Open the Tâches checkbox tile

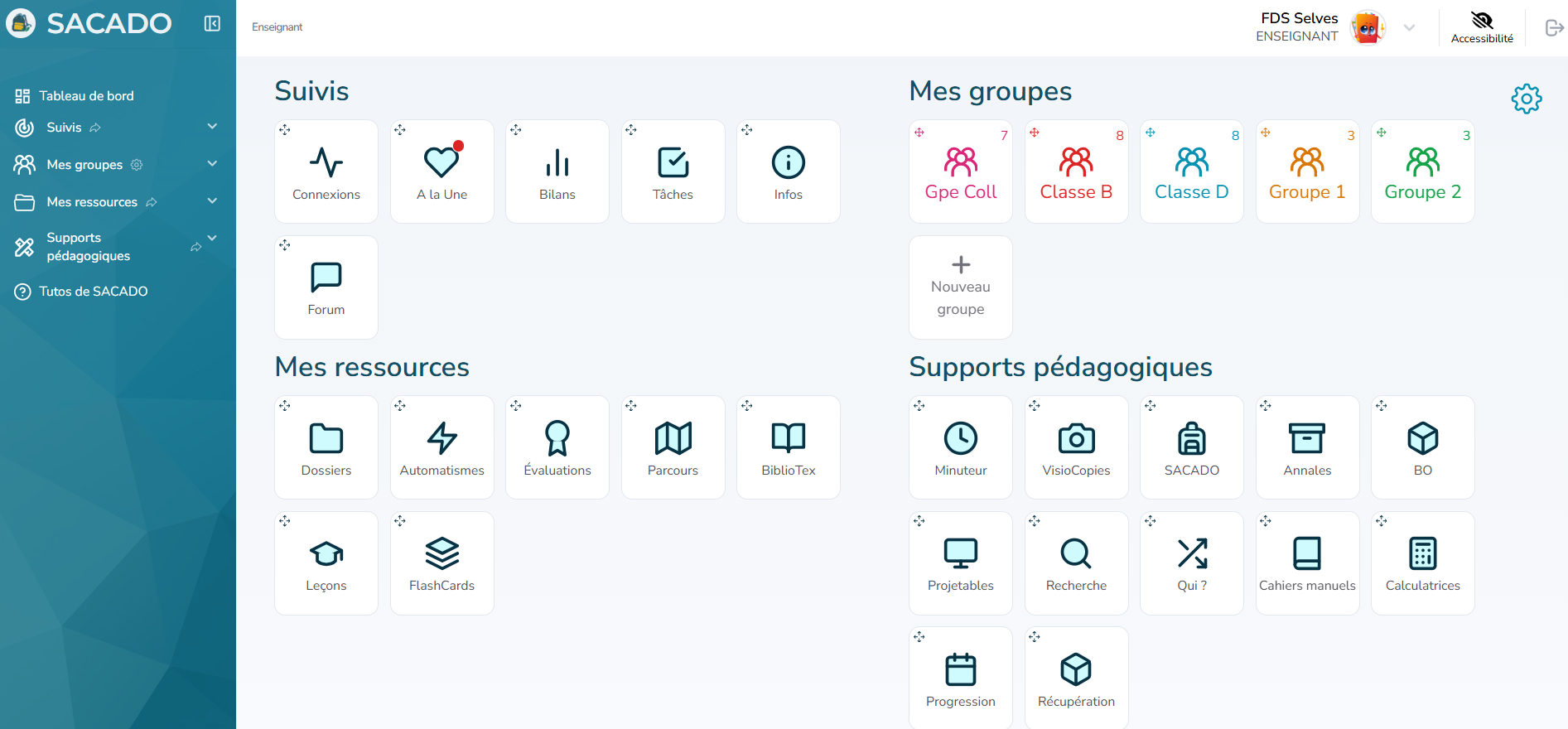pos(673,171)
